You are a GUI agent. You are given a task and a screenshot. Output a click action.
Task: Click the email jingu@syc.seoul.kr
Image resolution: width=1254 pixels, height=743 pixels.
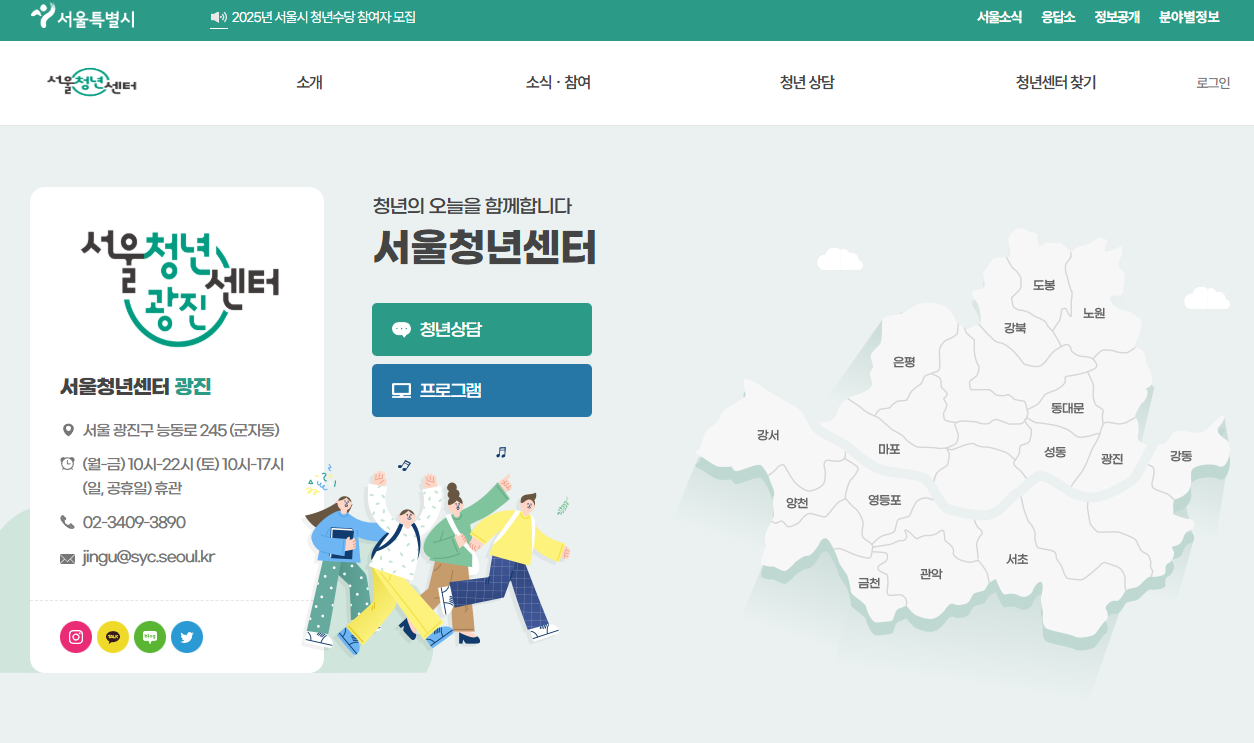[149, 557]
